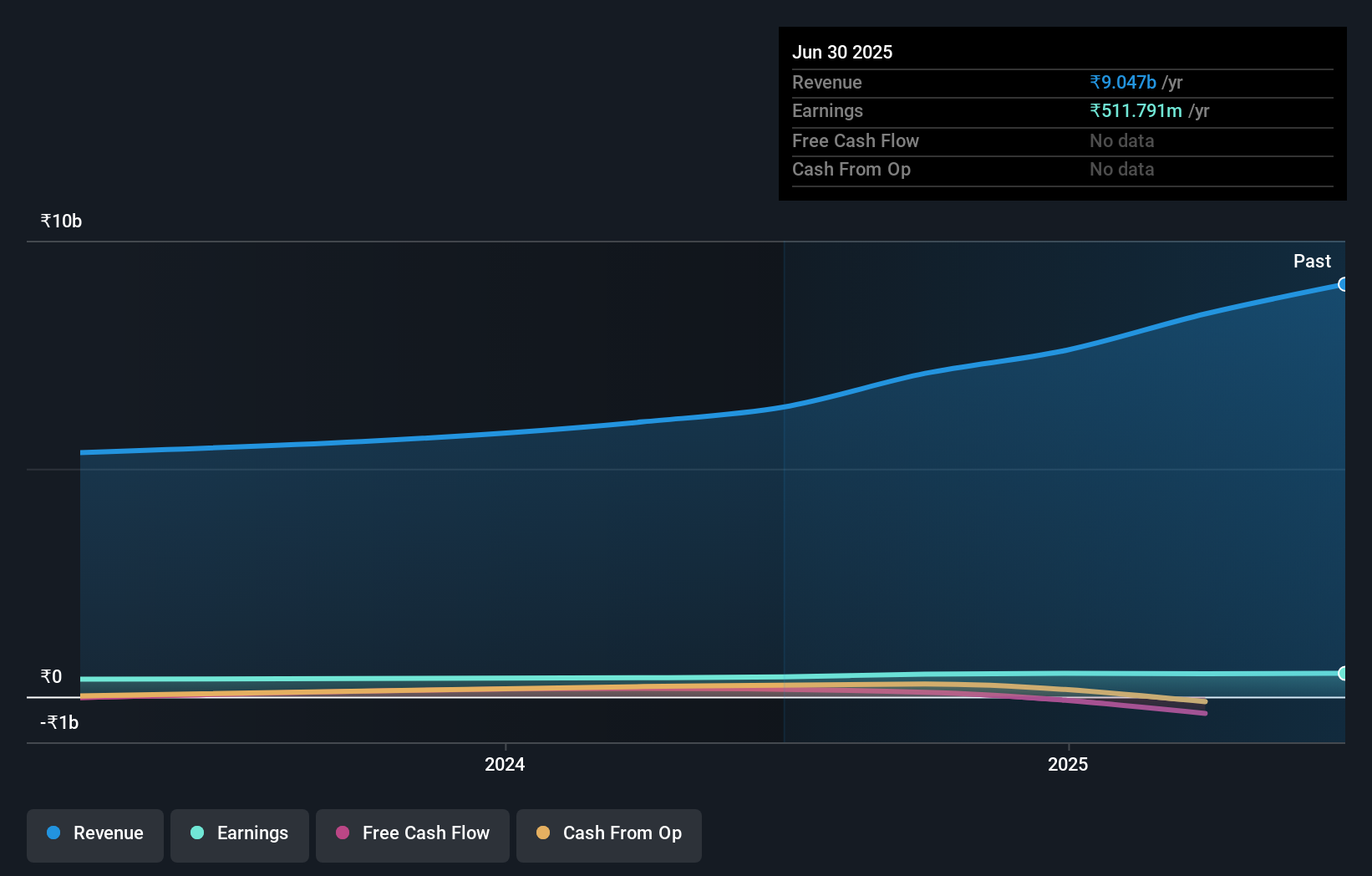Click the pink Free Cash Flow legend dot
1372x876 pixels.
341,833
